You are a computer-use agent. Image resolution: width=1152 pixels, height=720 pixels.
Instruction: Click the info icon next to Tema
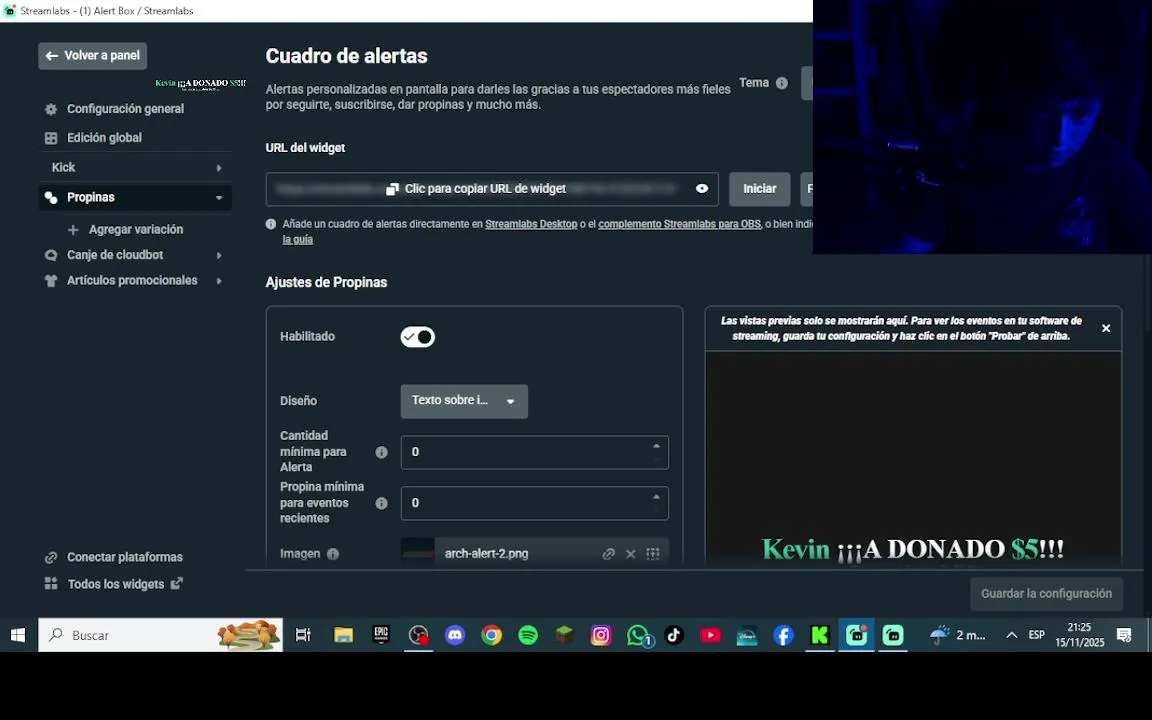782,83
